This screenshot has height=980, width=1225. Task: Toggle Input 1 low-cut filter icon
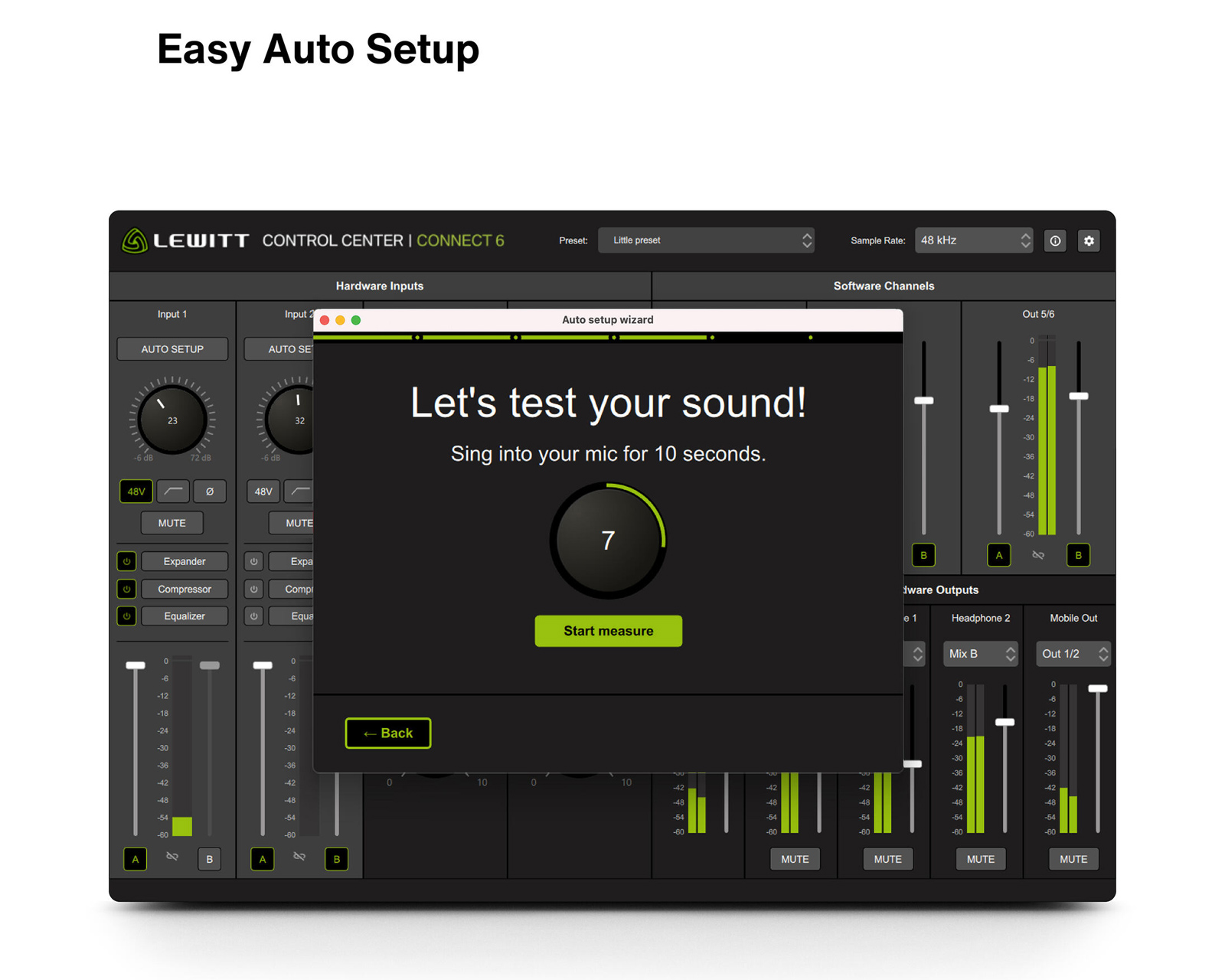pyautogui.click(x=173, y=492)
